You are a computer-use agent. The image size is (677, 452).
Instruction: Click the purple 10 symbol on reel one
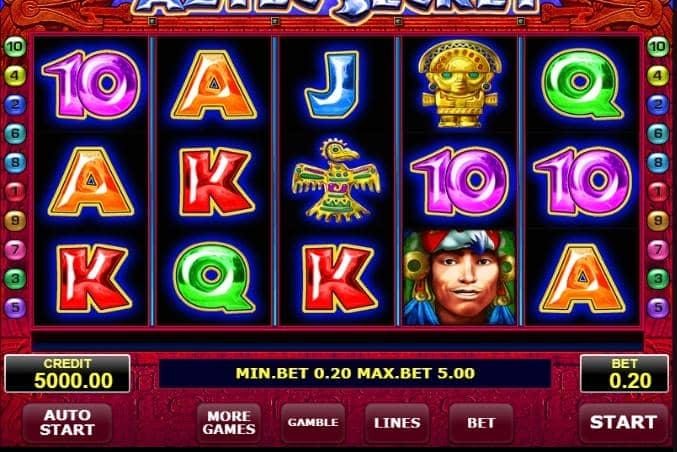coord(92,84)
